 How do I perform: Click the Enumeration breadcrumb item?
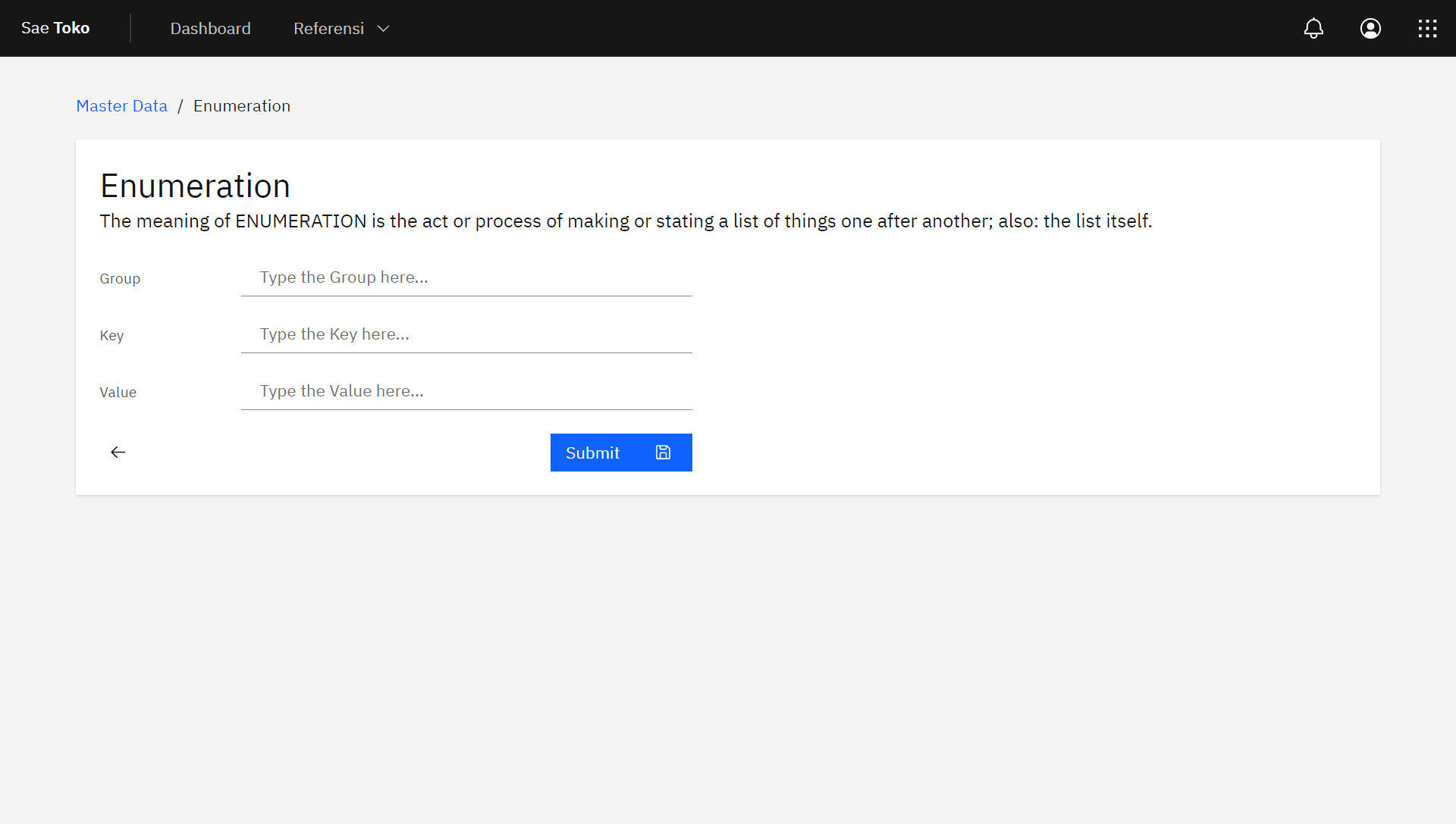(241, 106)
